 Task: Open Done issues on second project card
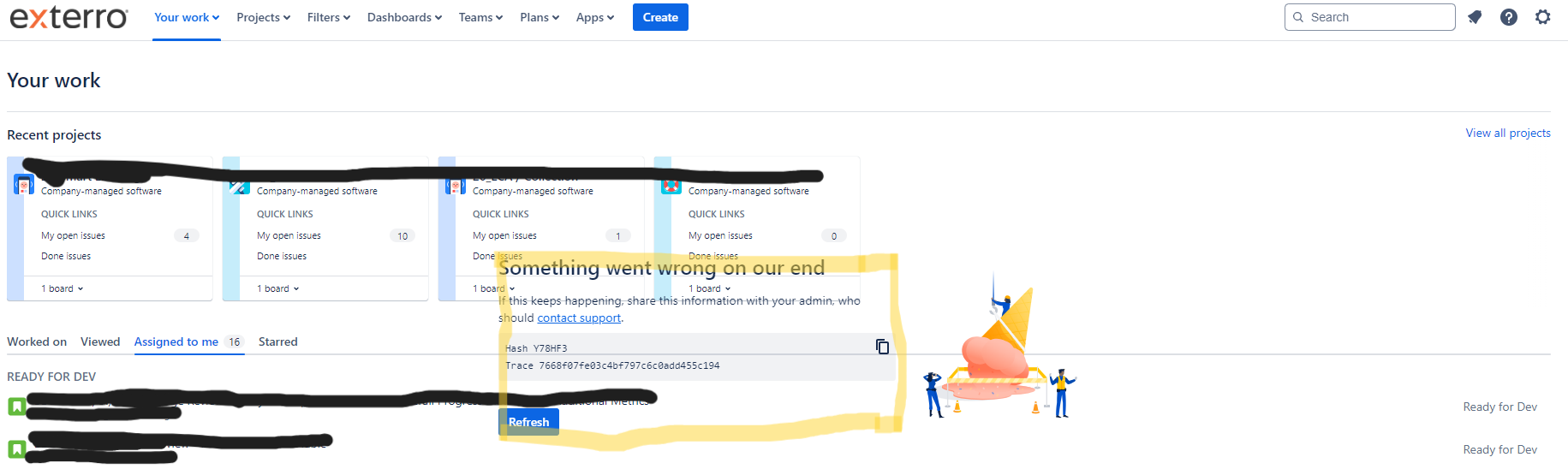pyautogui.click(x=282, y=256)
